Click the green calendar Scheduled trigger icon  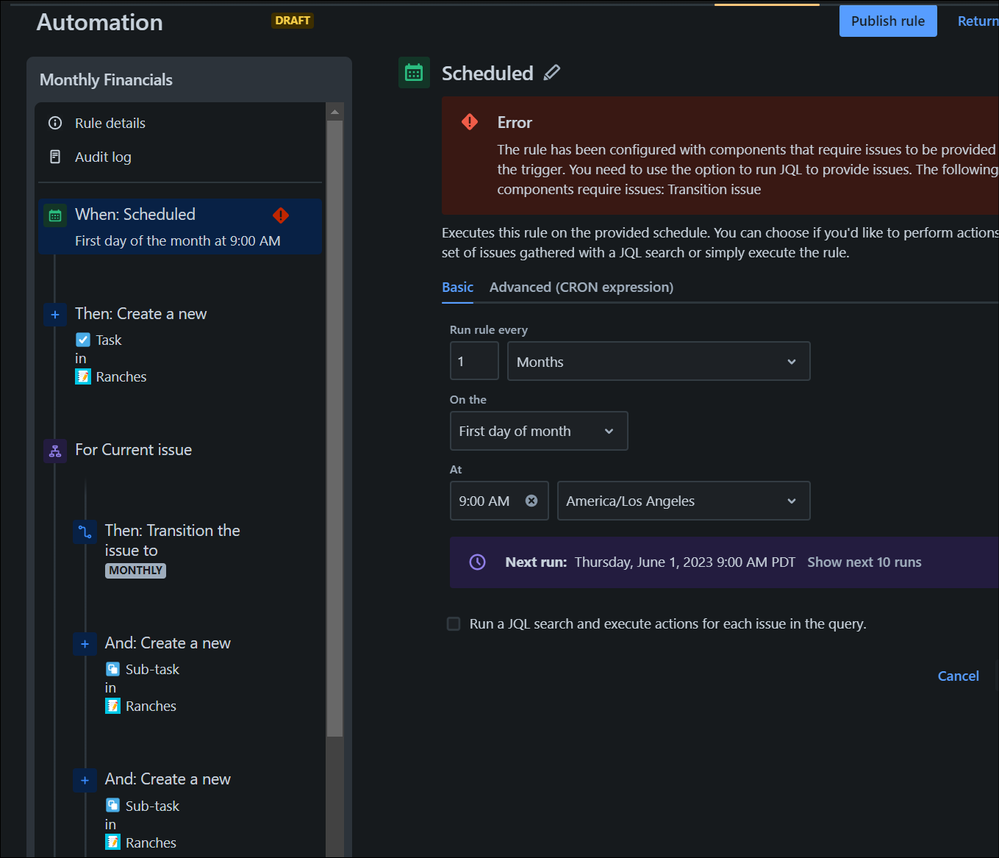(x=414, y=73)
